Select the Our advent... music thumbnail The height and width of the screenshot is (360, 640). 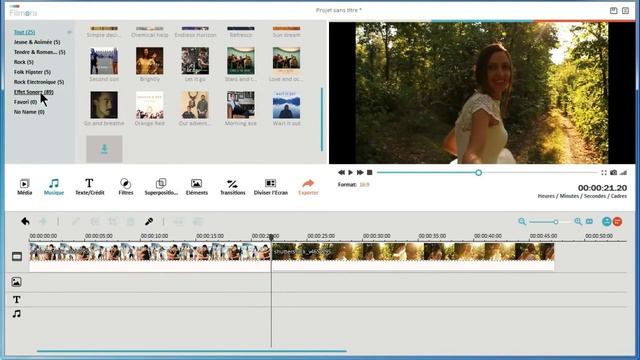coord(195,105)
